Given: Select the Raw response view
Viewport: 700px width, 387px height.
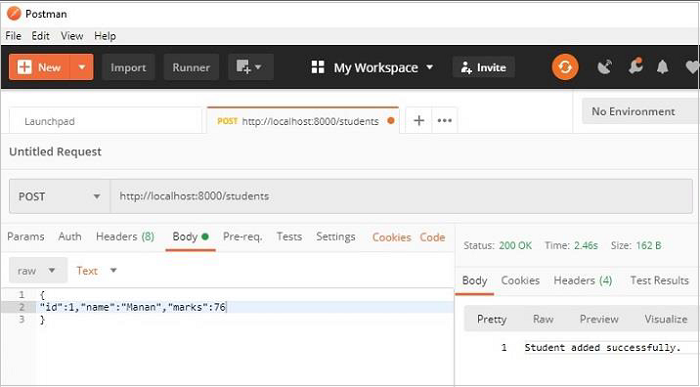Looking at the screenshot, I should click(543, 319).
